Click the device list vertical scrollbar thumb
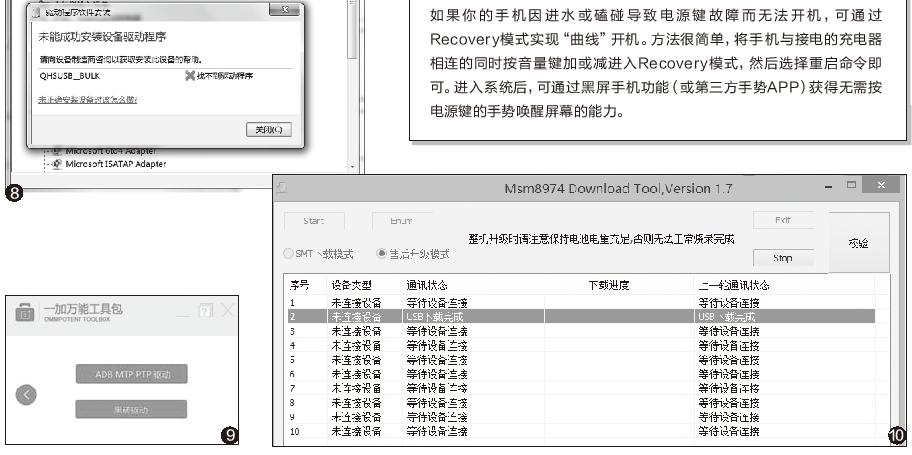This screenshot has width=912, height=455. 351,29
